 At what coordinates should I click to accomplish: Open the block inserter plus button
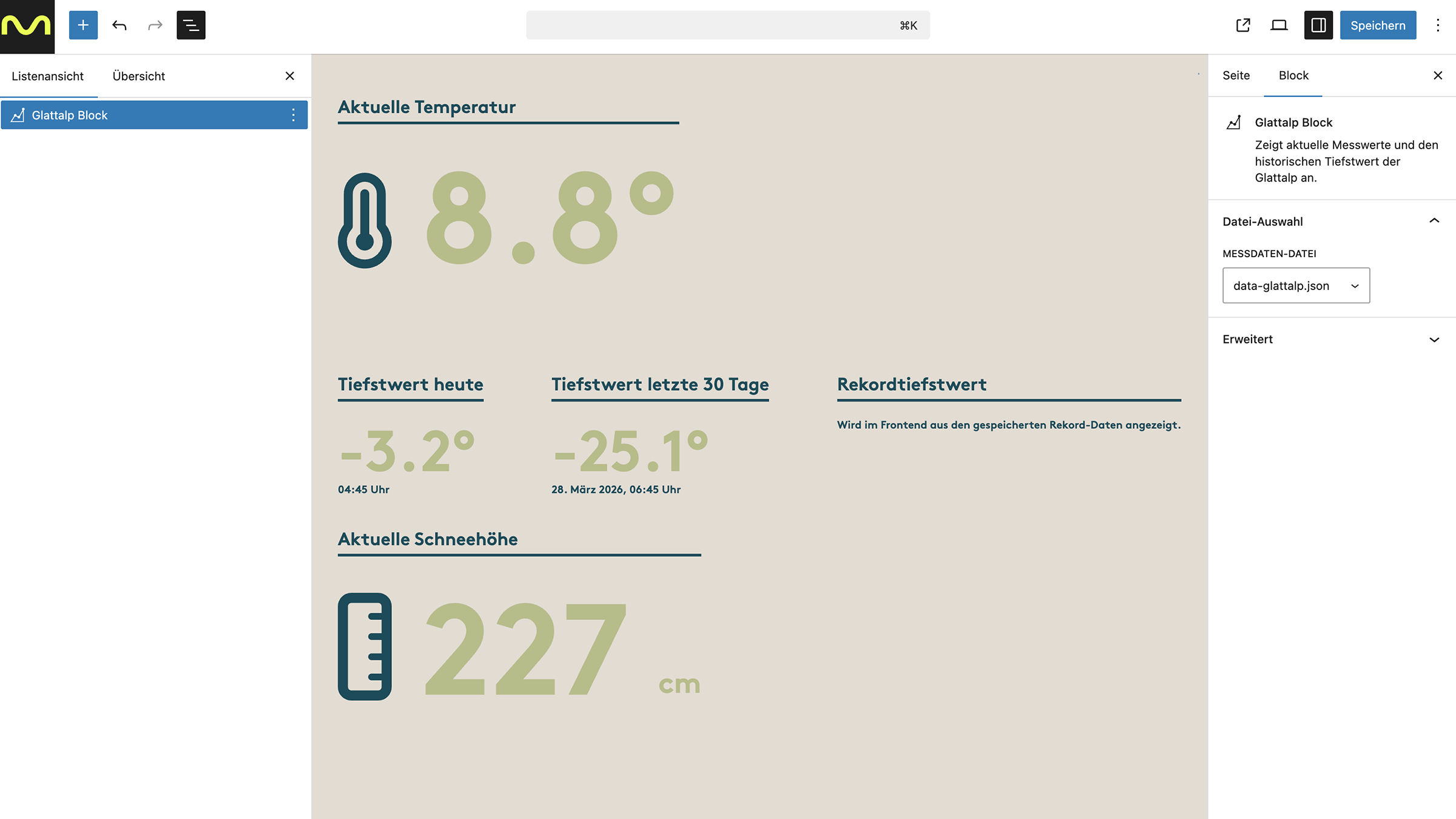[83, 25]
